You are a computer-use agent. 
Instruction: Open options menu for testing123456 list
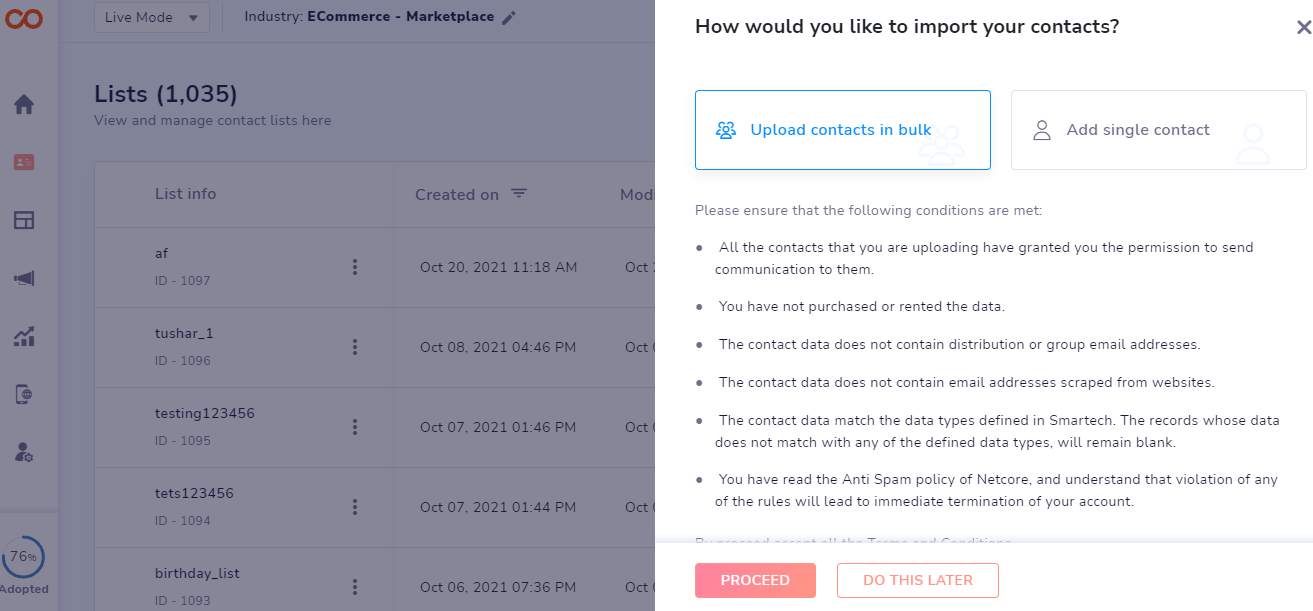coord(355,427)
